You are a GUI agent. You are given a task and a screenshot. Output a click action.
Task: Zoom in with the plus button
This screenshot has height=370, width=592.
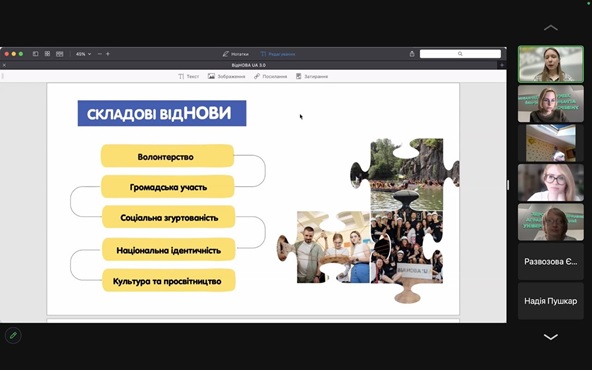coord(108,54)
